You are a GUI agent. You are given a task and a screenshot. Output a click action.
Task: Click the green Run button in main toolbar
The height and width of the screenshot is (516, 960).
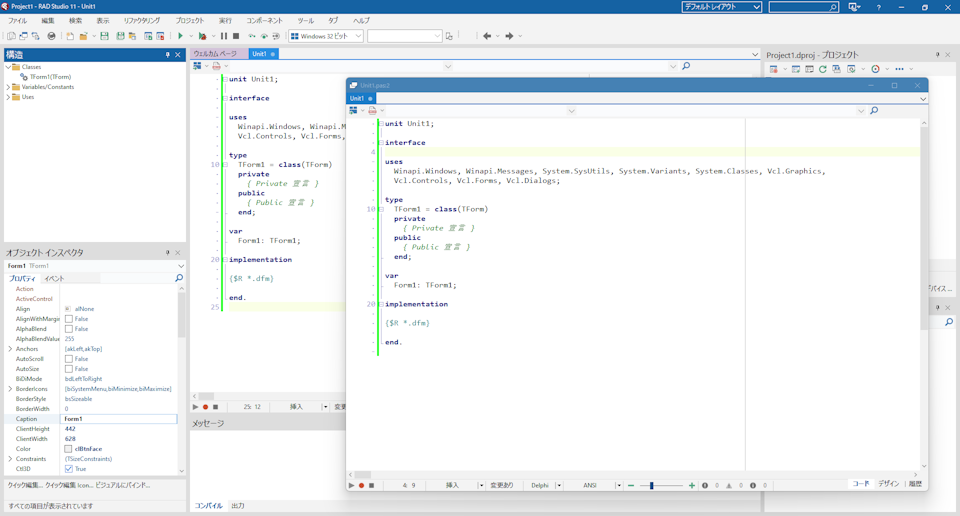(180, 36)
